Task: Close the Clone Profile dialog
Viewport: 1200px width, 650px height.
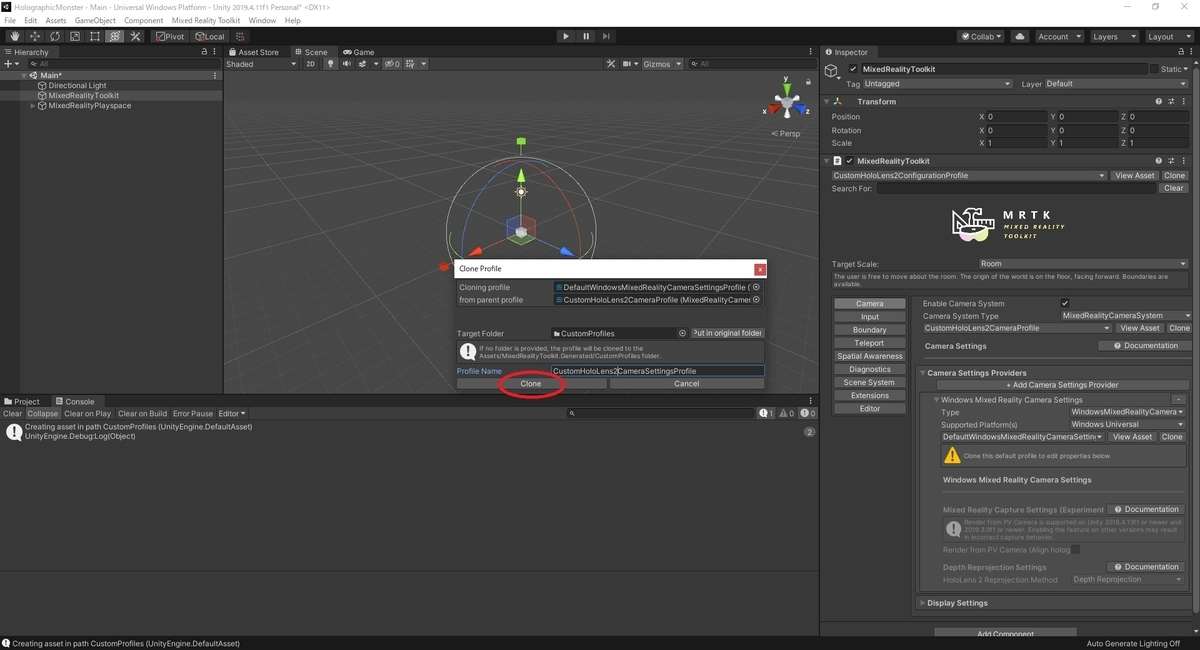Action: (760, 269)
